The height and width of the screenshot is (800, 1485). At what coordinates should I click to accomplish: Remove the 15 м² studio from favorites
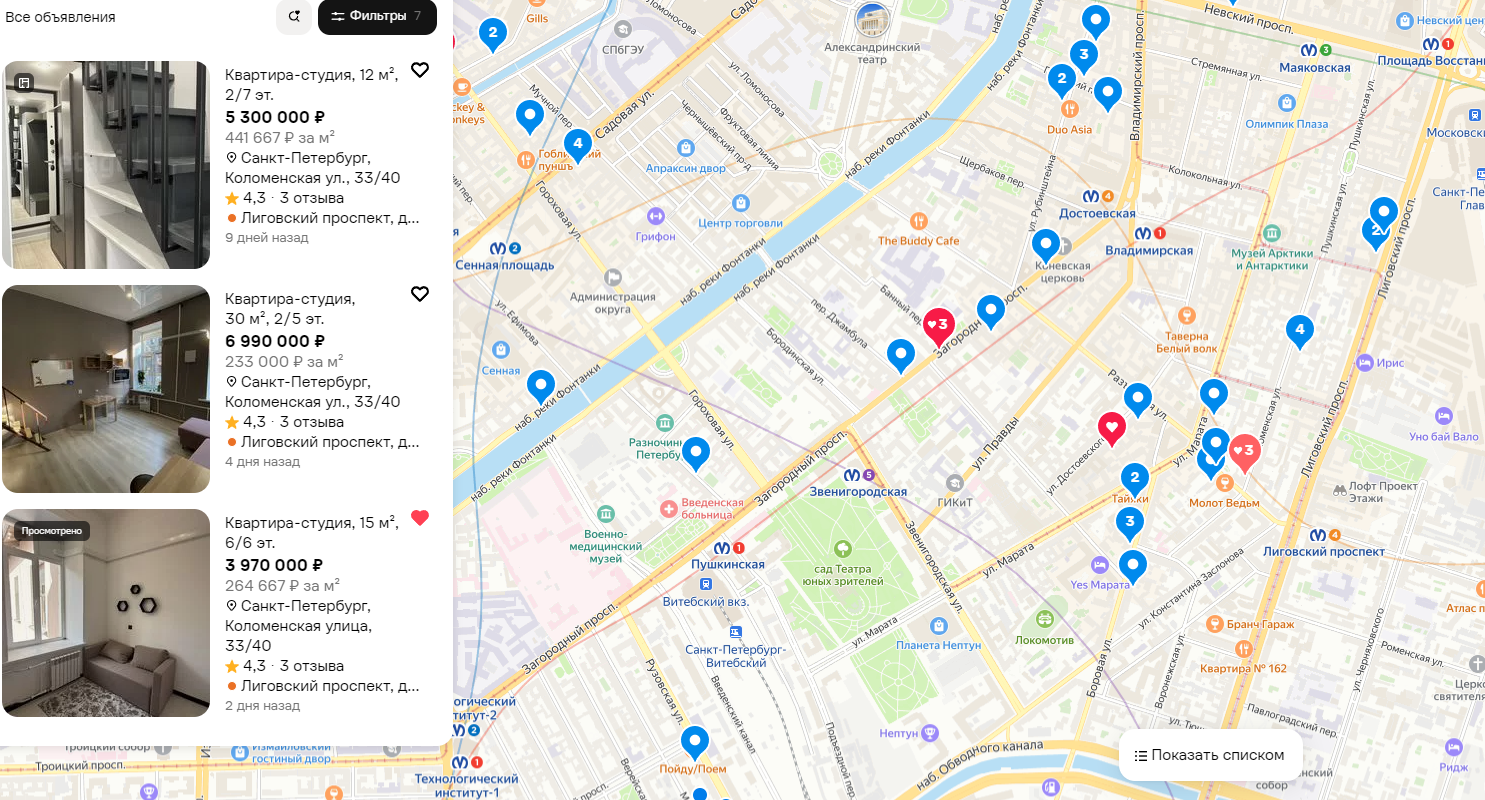(x=420, y=518)
